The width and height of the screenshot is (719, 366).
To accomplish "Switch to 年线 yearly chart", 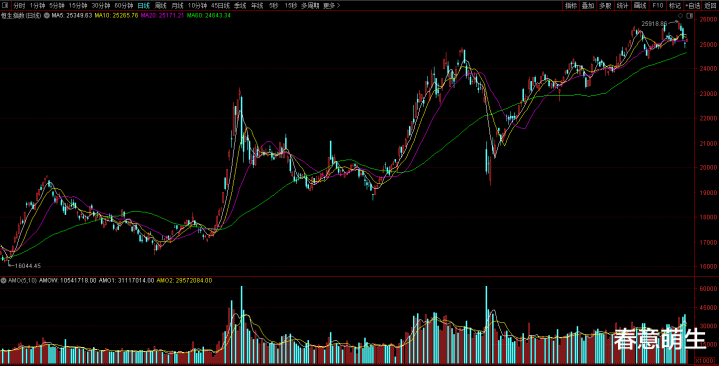I will point(257,6).
